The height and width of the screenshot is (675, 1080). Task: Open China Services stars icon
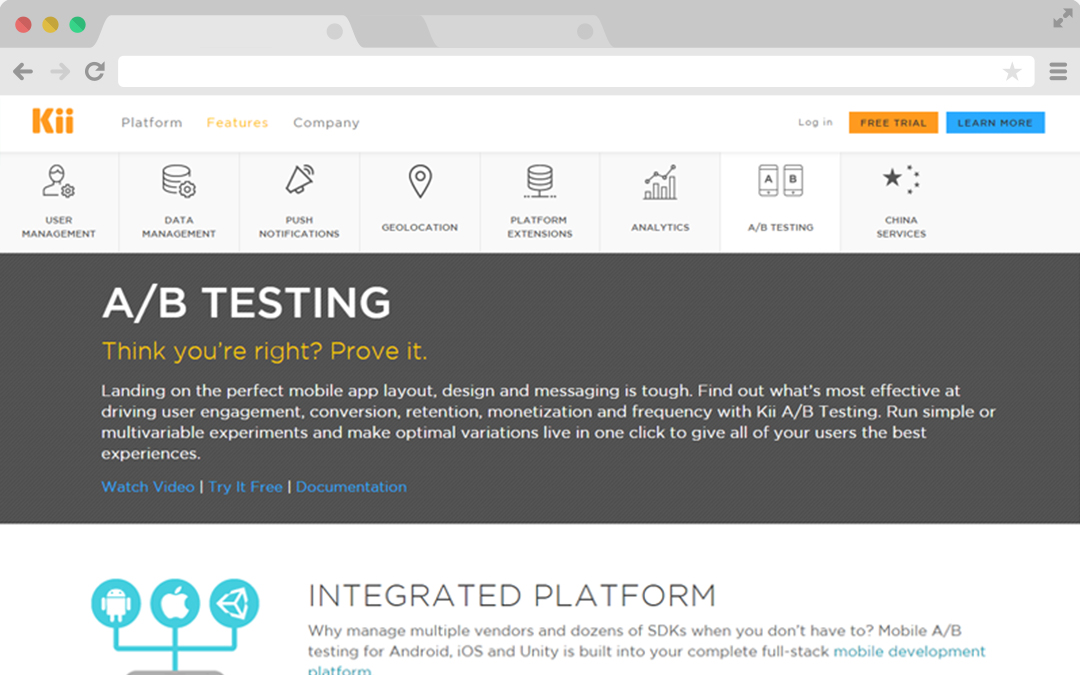pos(901,179)
